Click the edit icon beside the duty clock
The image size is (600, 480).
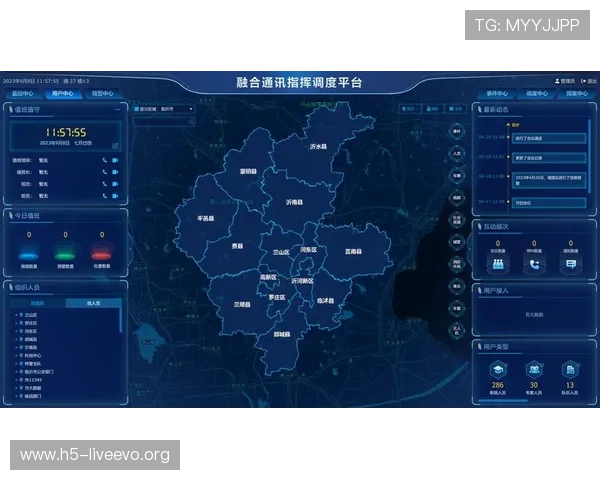pyautogui.click(x=115, y=146)
